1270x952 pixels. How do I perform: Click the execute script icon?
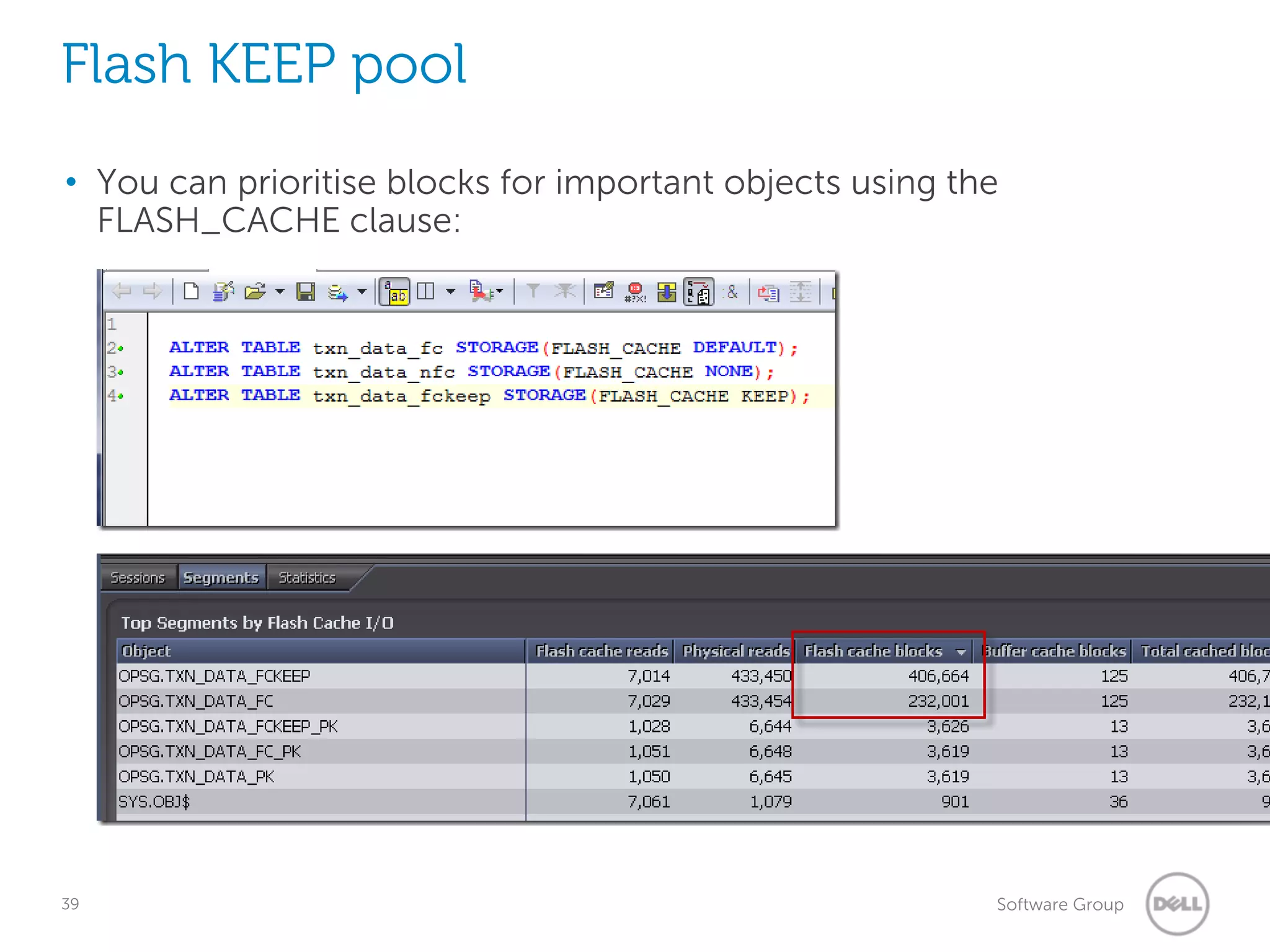point(481,291)
